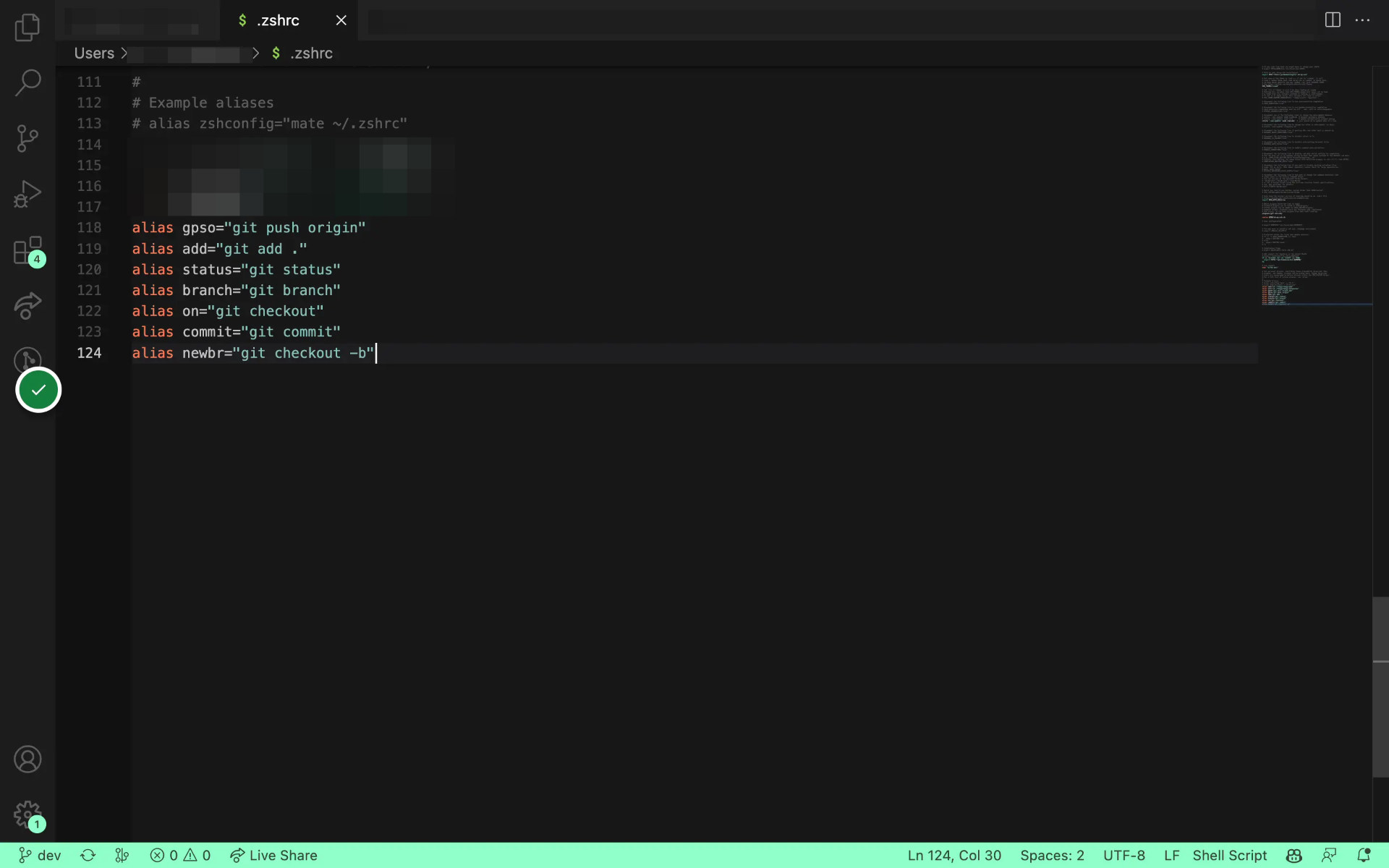Click Live Share in the status bar
The width and height of the screenshot is (1389, 868).
coord(273,856)
